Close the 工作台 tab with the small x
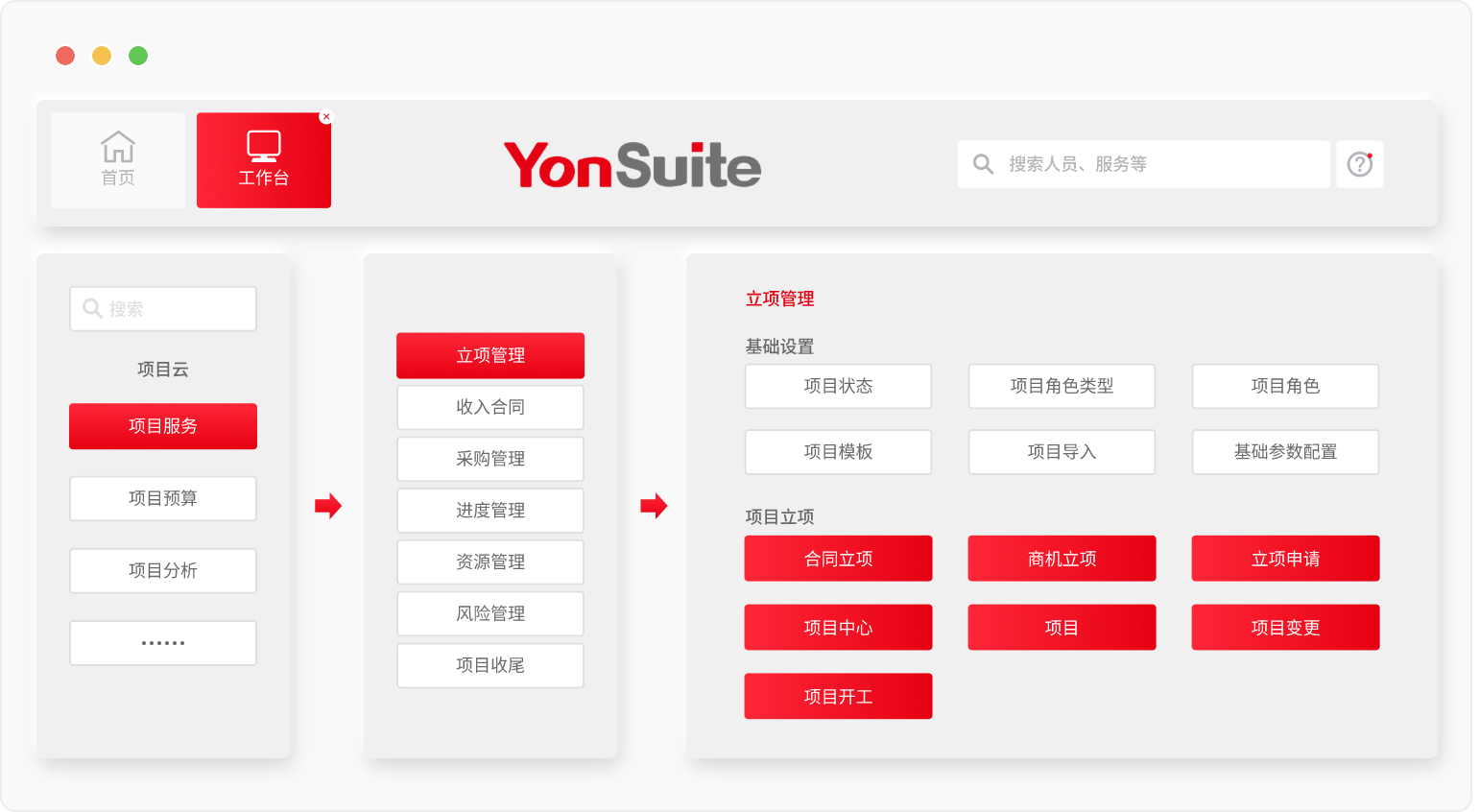The width and height of the screenshot is (1480, 812). point(326,117)
